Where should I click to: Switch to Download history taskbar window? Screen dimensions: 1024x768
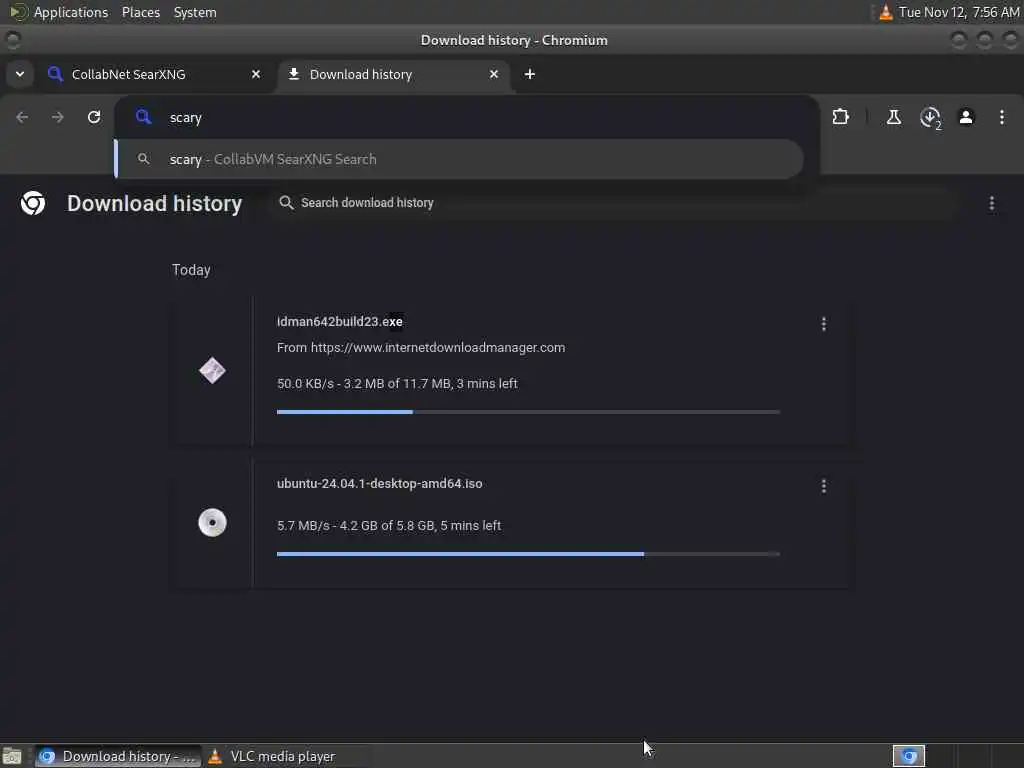point(118,756)
